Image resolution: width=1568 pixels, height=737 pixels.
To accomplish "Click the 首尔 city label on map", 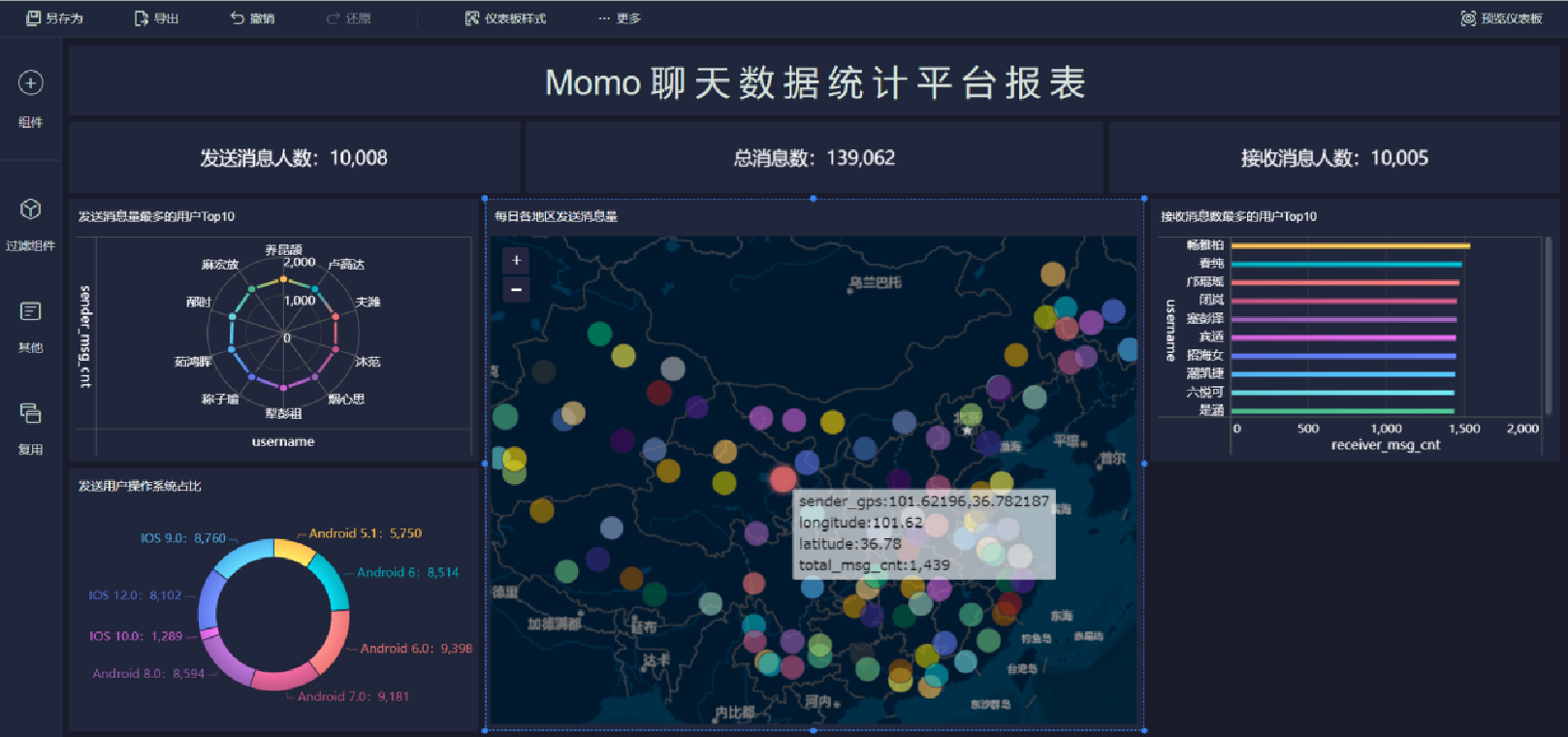I will [1112, 459].
